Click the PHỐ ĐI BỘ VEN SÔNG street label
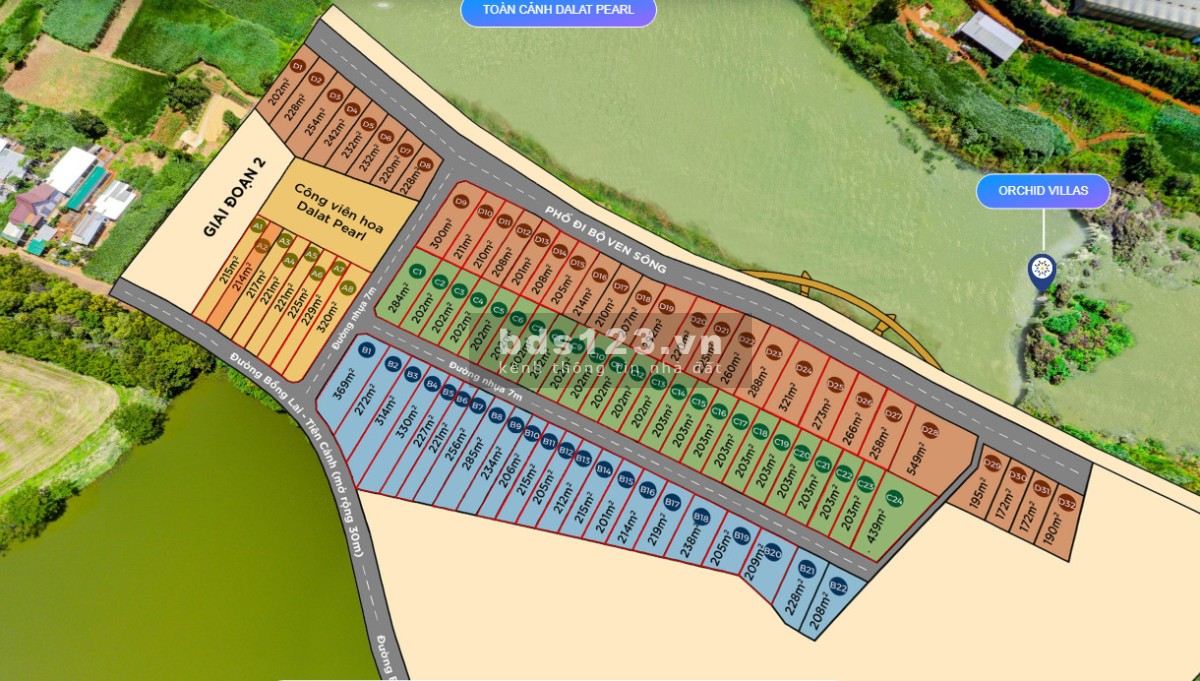The height and width of the screenshot is (681, 1200). pyautogui.click(x=606, y=241)
